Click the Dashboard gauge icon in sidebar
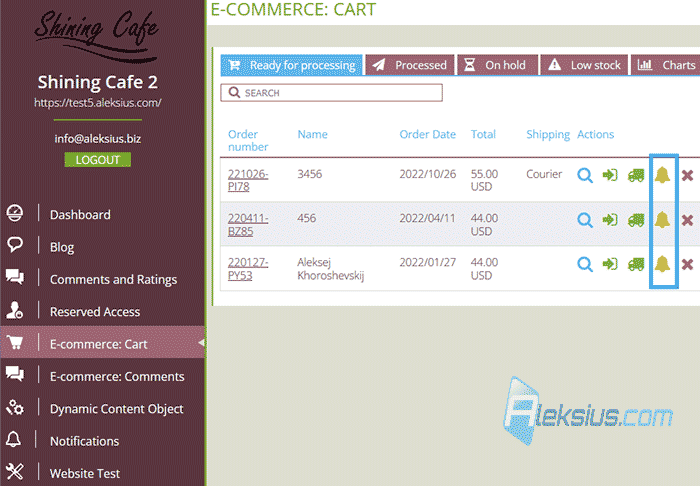 [x=15, y=213]
